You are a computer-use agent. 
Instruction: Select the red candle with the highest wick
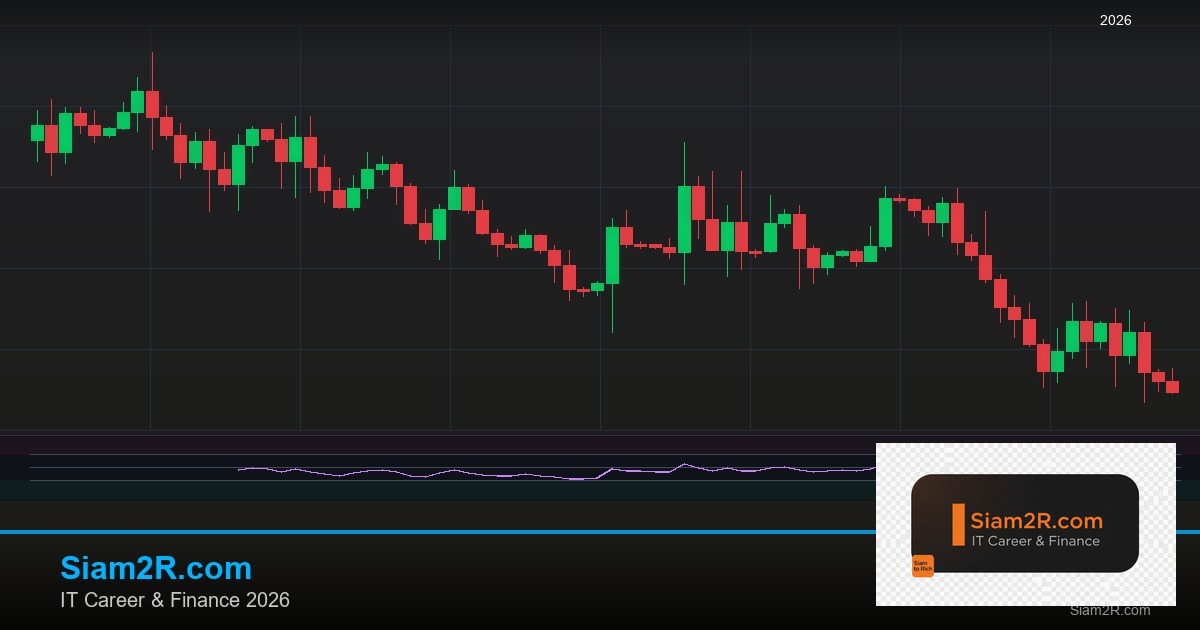[152, 104]
